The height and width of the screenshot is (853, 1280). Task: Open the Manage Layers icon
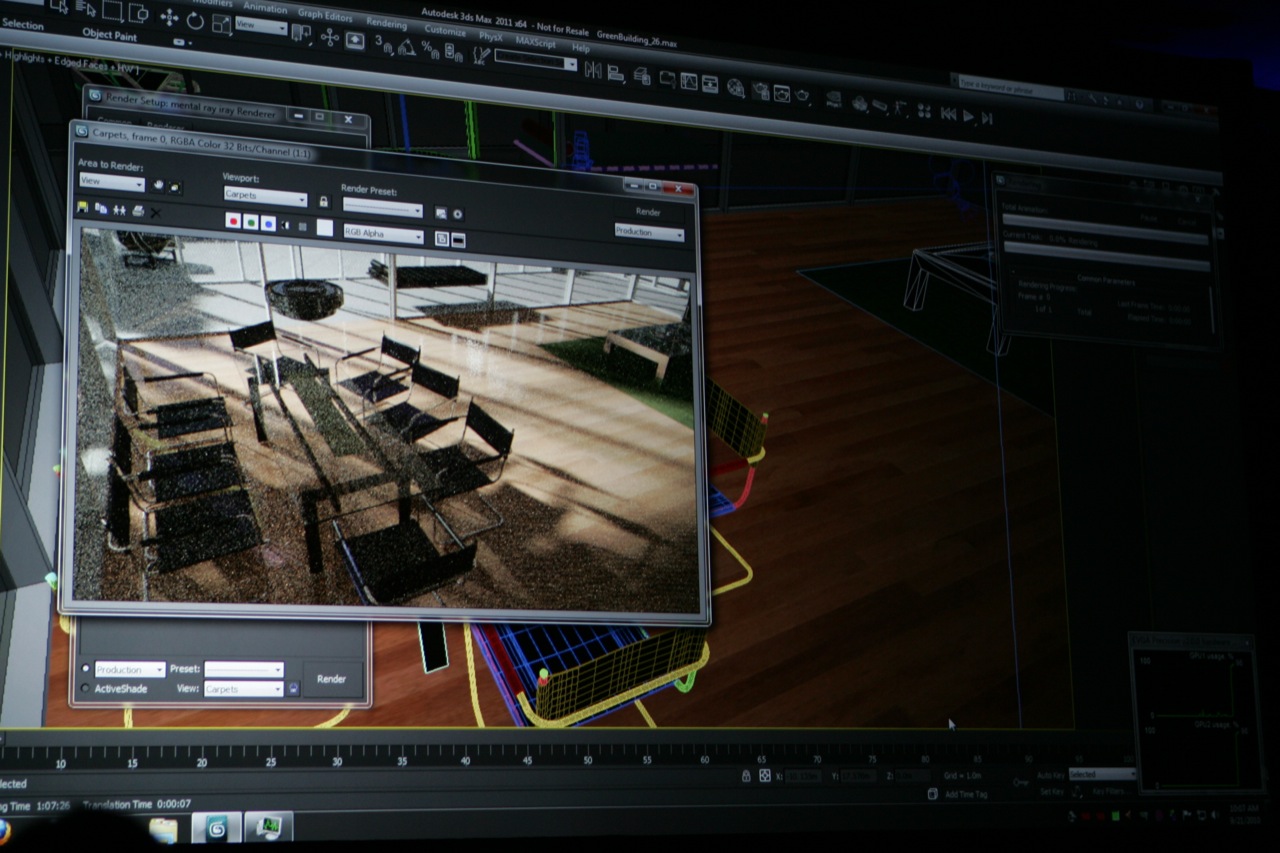point(642,76)
